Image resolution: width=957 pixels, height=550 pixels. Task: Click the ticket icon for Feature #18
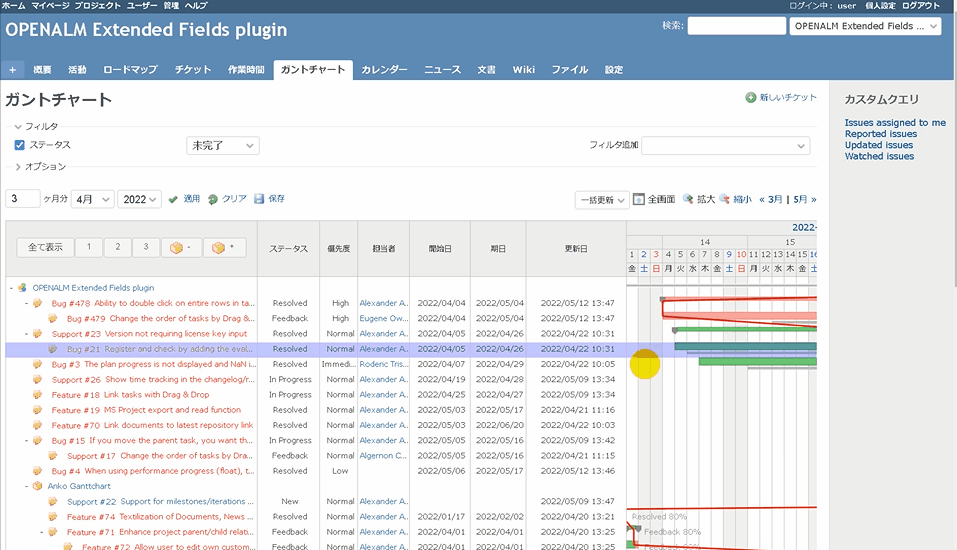37,394
